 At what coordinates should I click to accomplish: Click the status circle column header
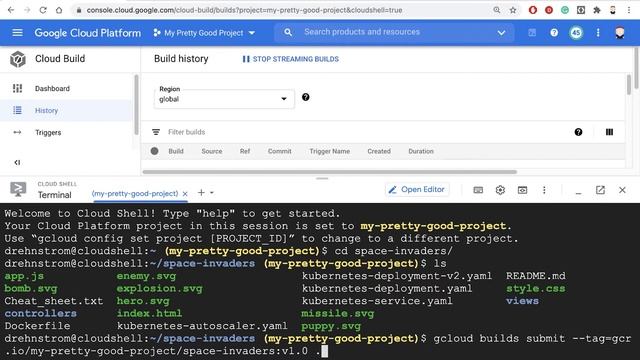[154, 151]
